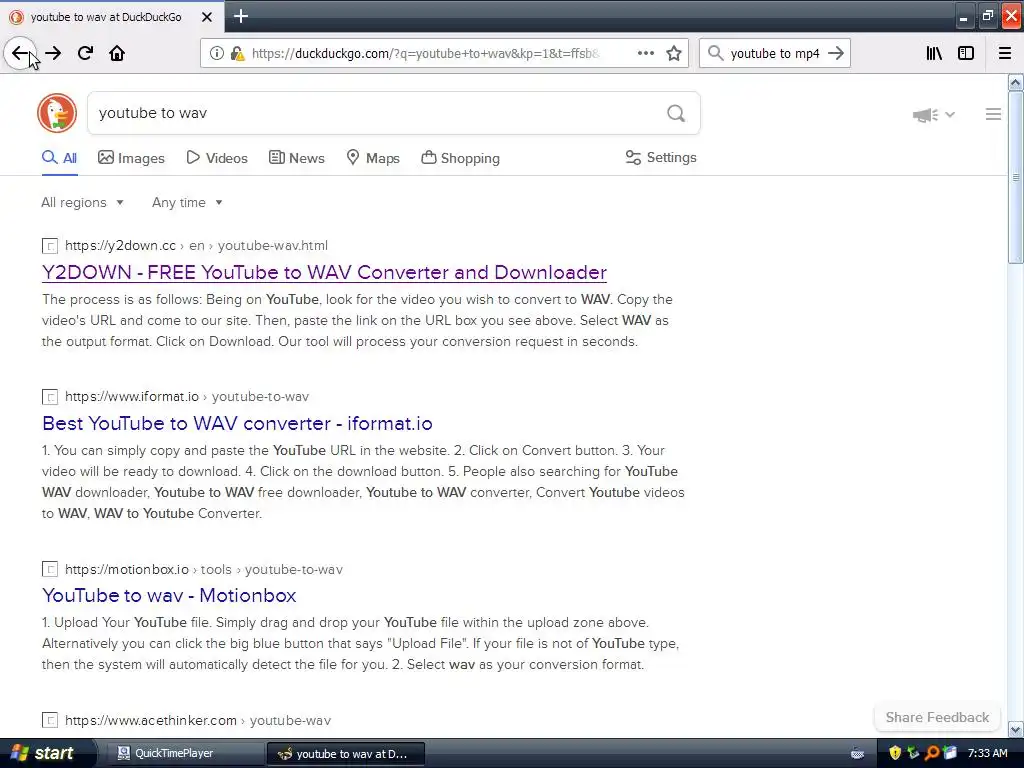The image size is (1024, 768).
Task: Click the iformat.io result URL
Action: point(187,396)
